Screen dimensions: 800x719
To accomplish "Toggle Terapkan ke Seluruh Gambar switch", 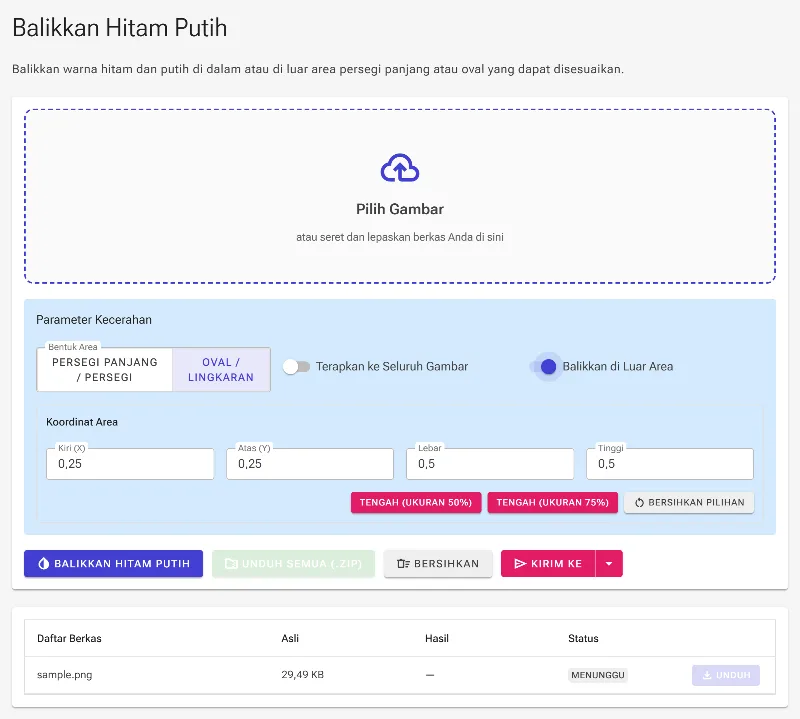I will tap(296, 366).
